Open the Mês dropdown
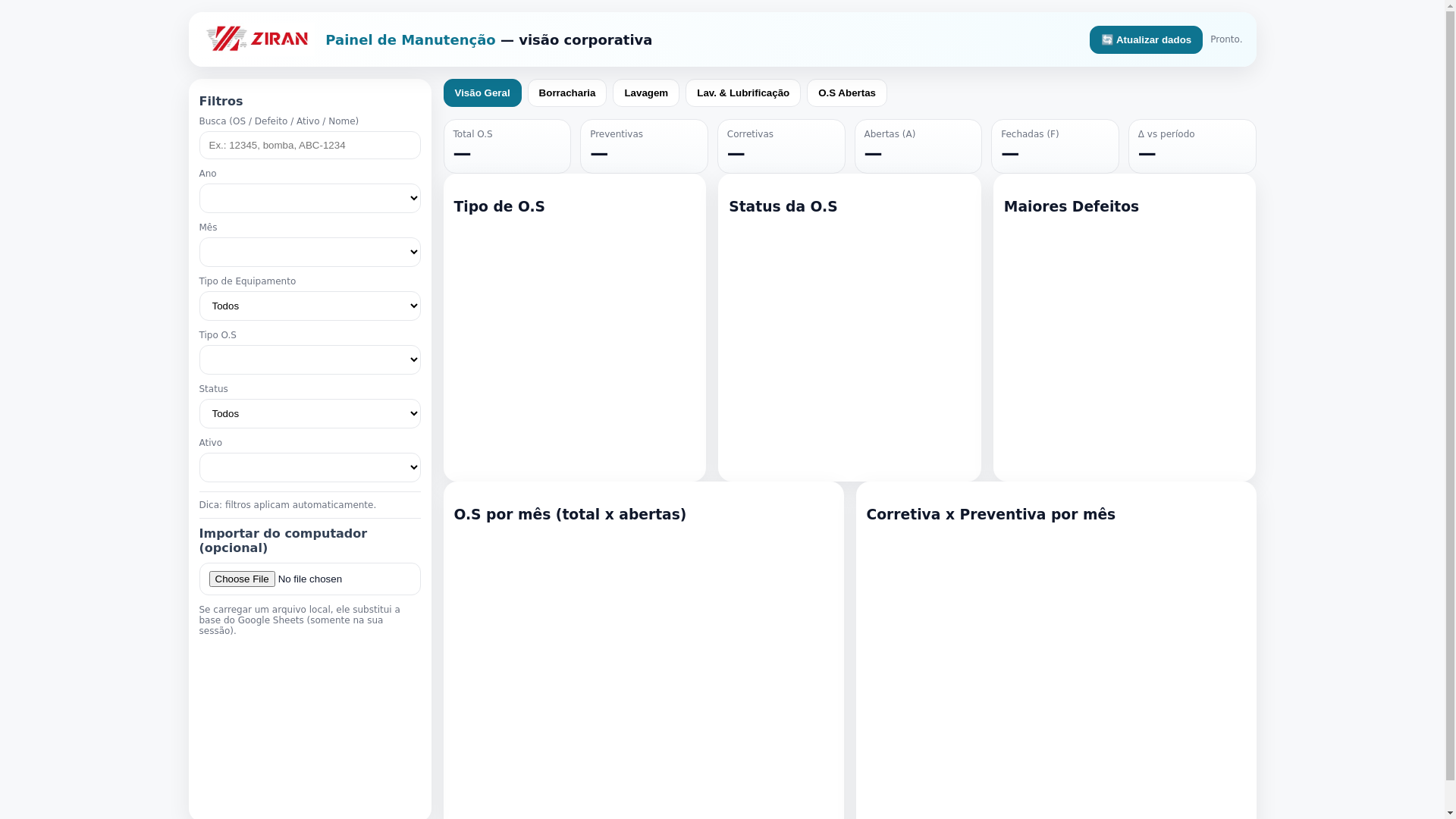 point(309,252)
